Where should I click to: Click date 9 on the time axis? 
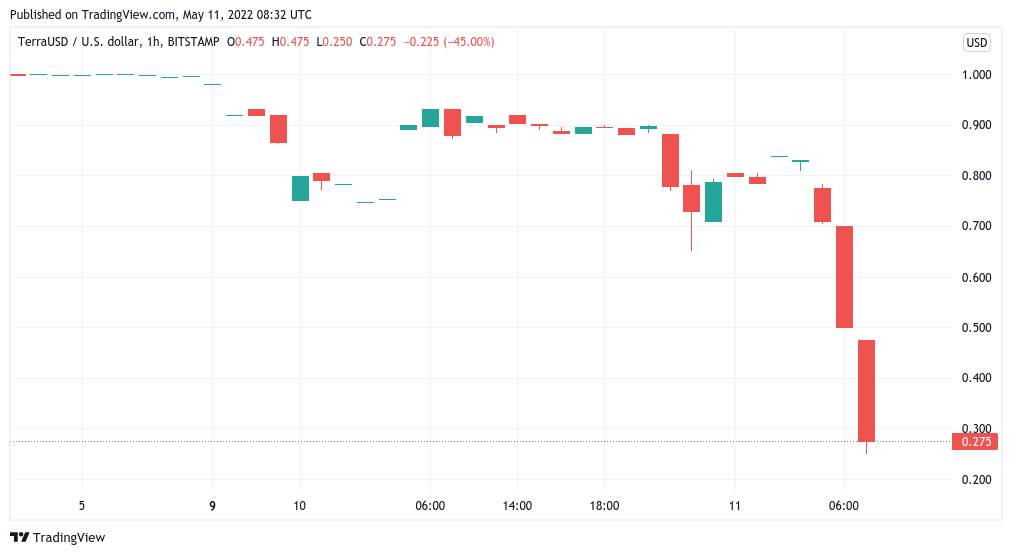click(x=212, y=506)
